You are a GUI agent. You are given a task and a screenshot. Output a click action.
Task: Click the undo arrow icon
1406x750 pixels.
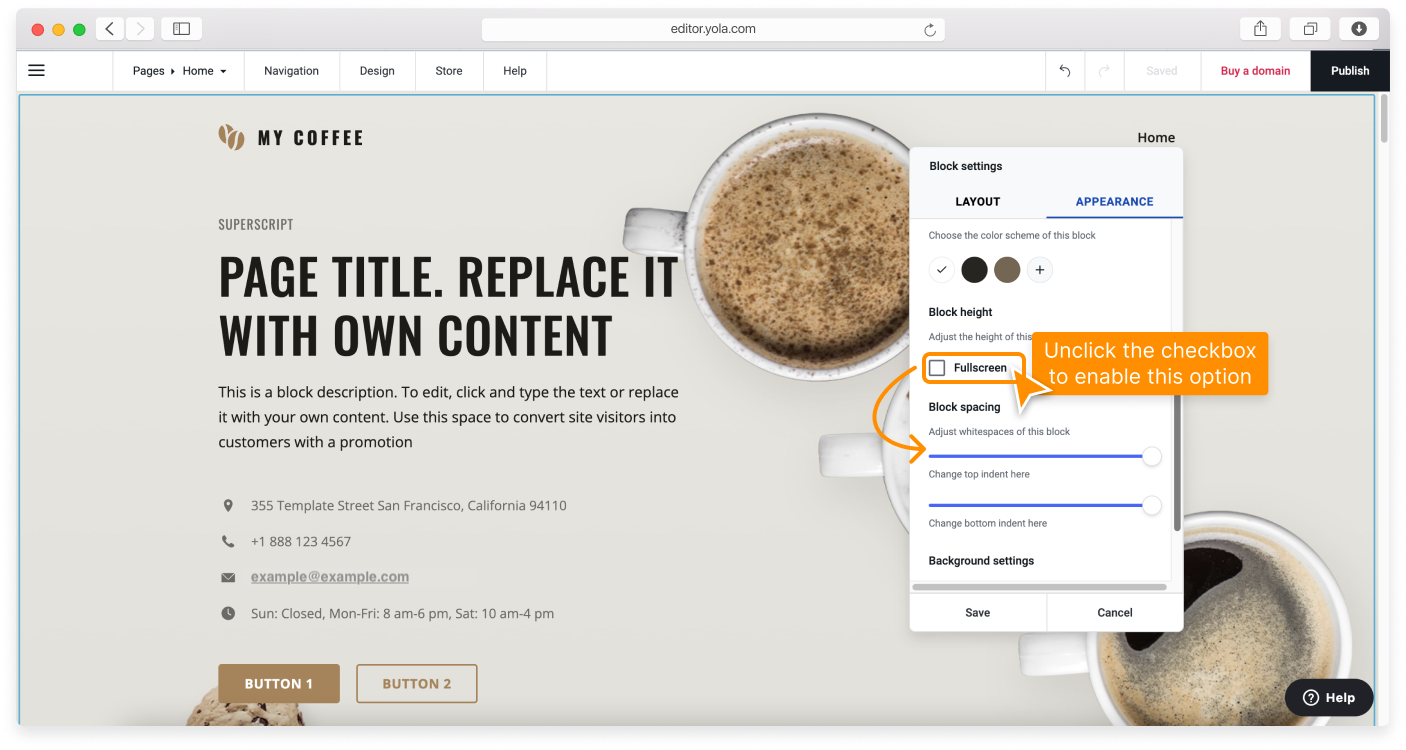tap(1065, 71)
